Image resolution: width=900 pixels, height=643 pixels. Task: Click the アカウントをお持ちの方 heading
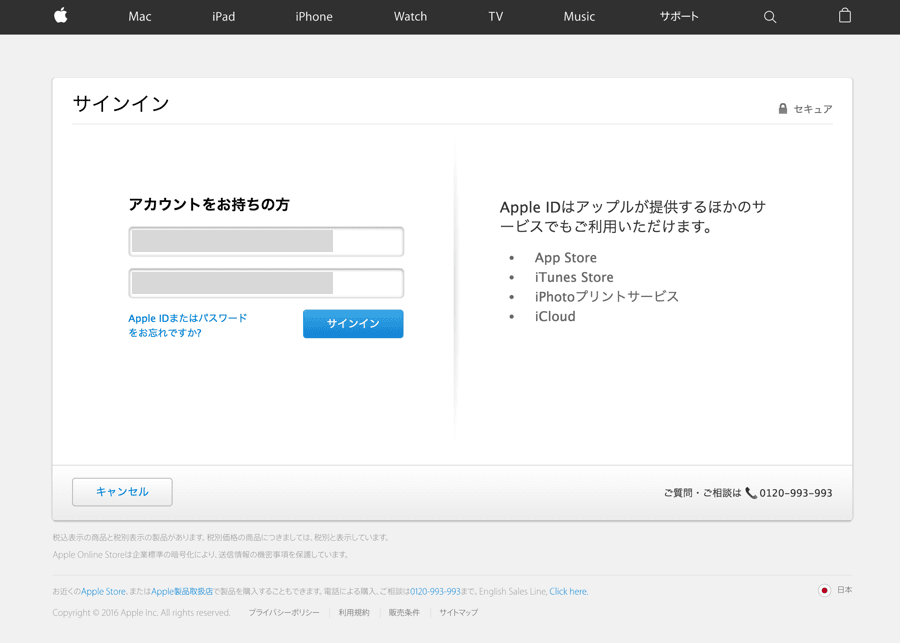point(209,204)
